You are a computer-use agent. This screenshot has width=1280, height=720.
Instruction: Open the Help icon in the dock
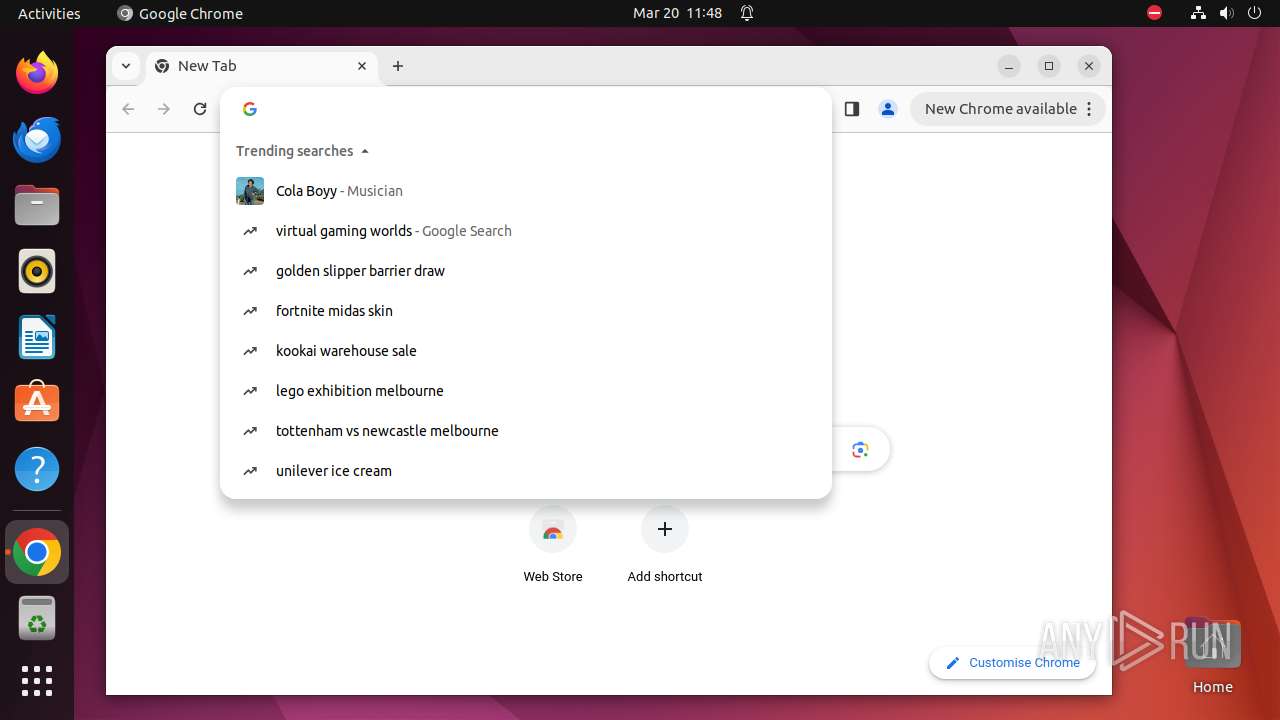(x=37, y=469)
